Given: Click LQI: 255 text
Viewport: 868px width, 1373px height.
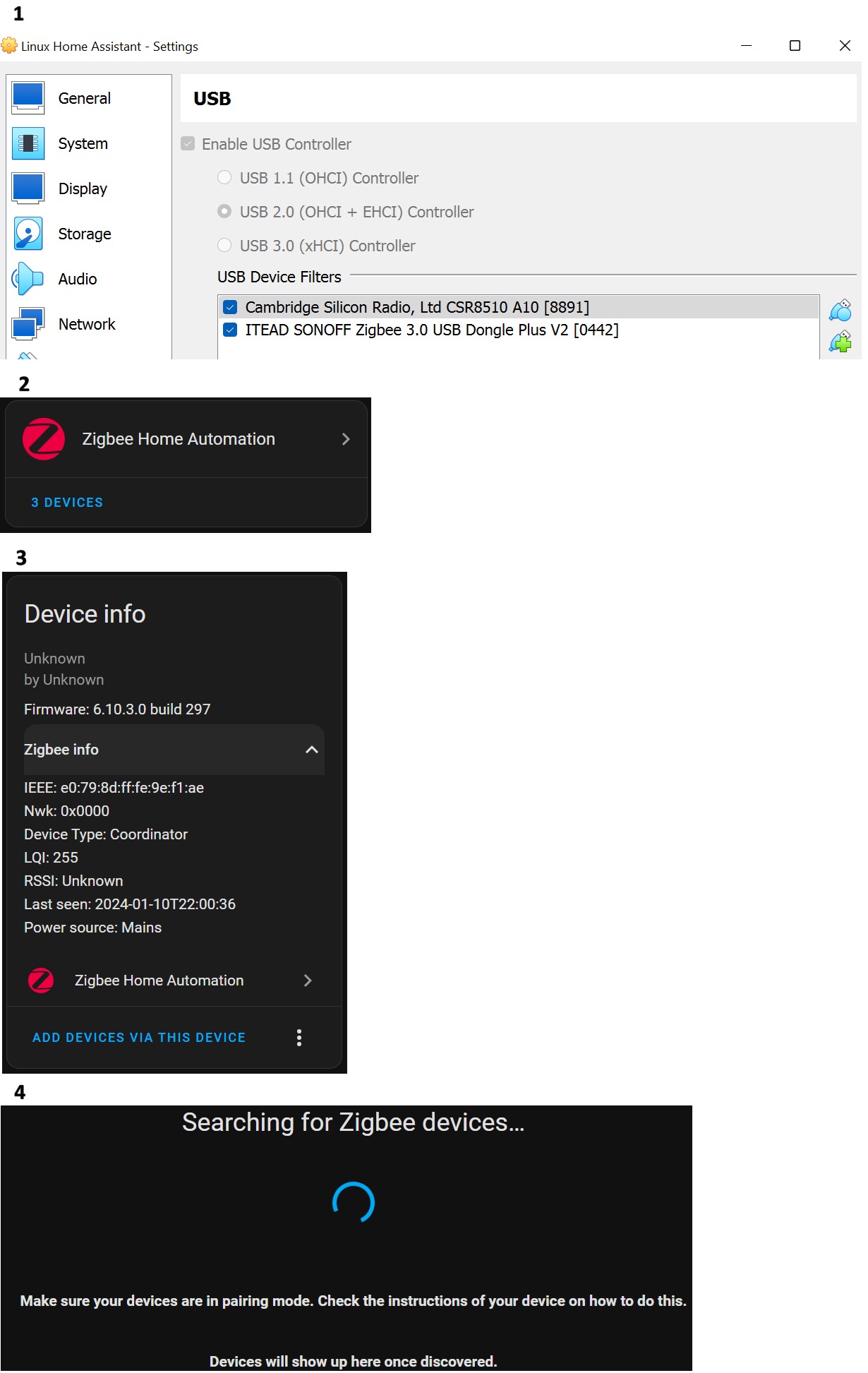Looking at the screenshot, I should (x=52, y=858).
